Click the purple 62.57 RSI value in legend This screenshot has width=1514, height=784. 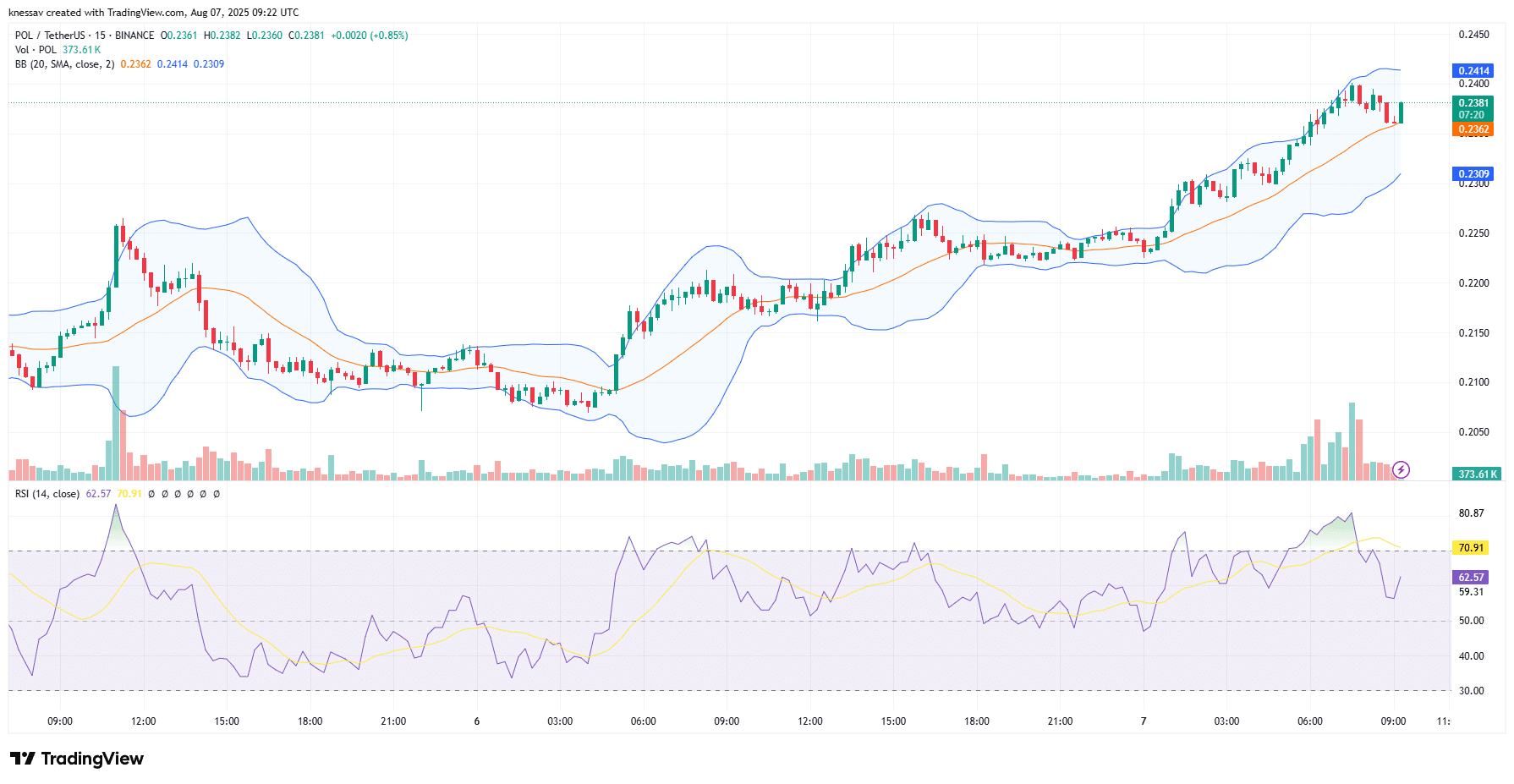98,494
